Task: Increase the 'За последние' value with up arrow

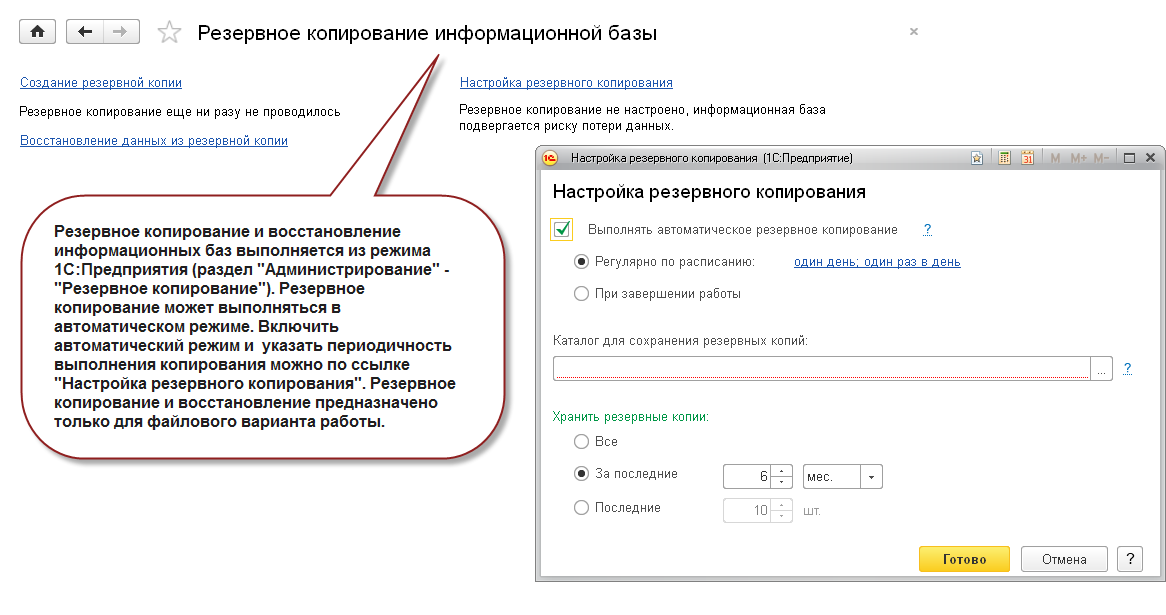Action: pyautogui.click(x=782, y=471)
